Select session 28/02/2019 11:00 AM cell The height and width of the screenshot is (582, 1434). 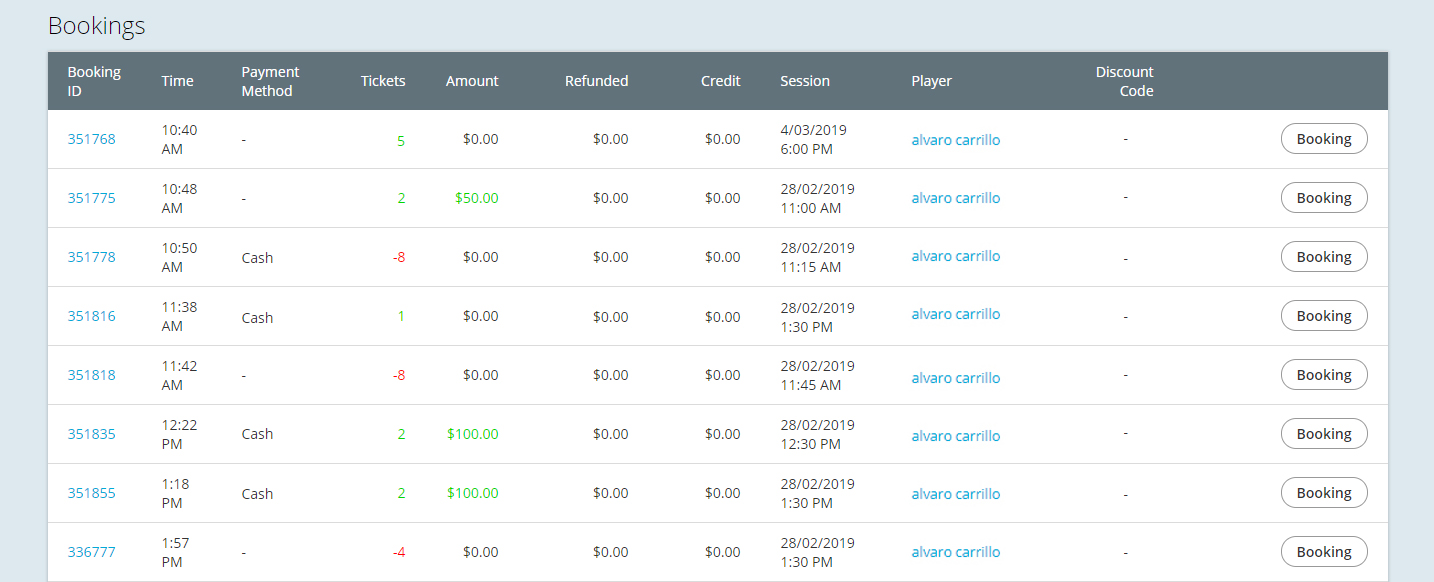(817, 198)
